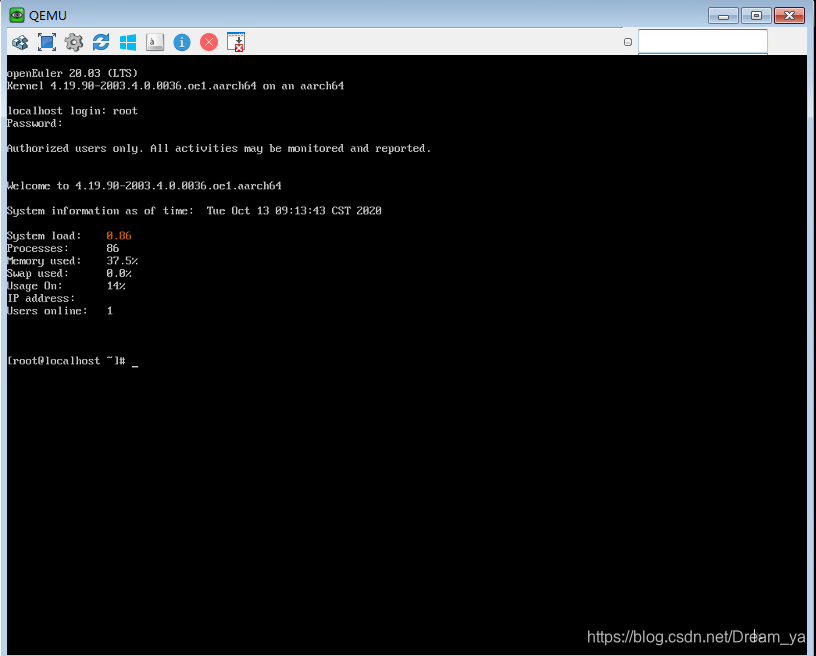Click the 'Usage On: 14%' line
Viewport: 816px width, 656px height.
pyautogui.click(x=66, y=286)
